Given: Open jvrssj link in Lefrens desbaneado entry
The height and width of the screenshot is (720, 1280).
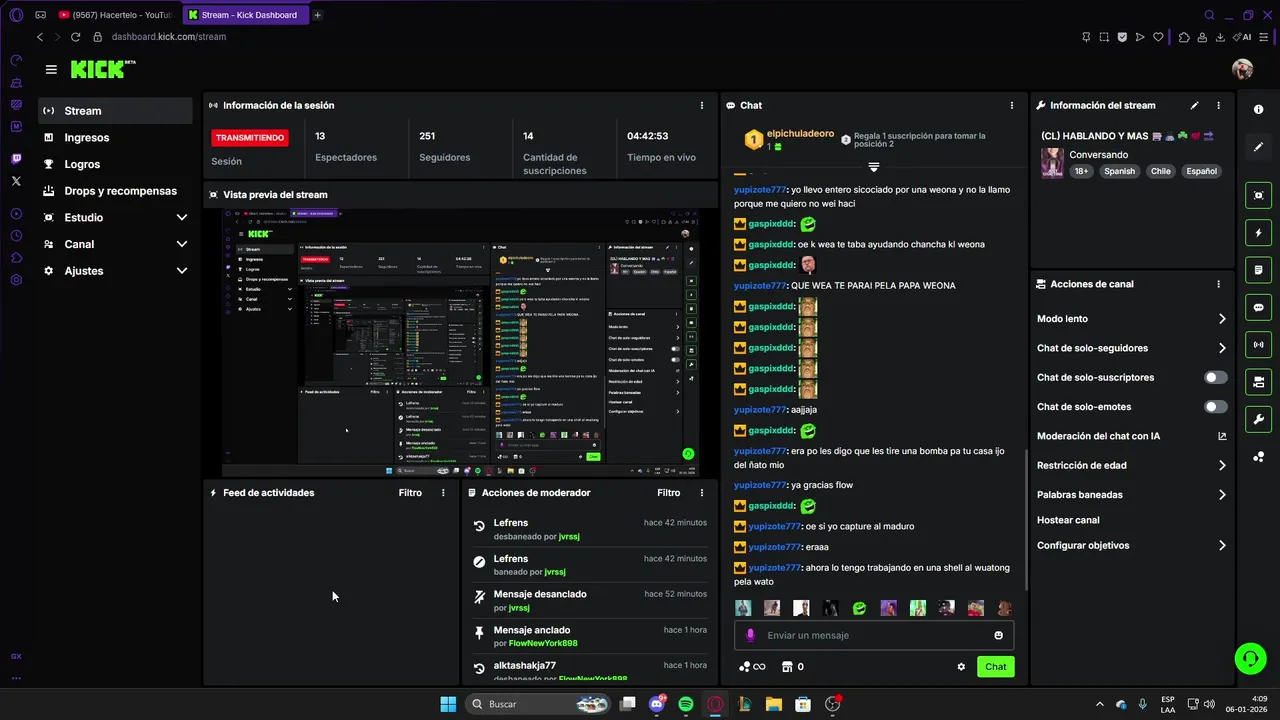Looking at the screenshot, I should point(567,536).
